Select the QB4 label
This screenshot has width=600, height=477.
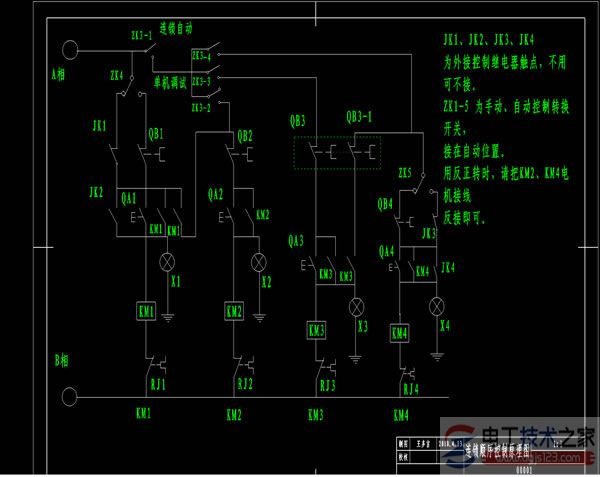385,204
